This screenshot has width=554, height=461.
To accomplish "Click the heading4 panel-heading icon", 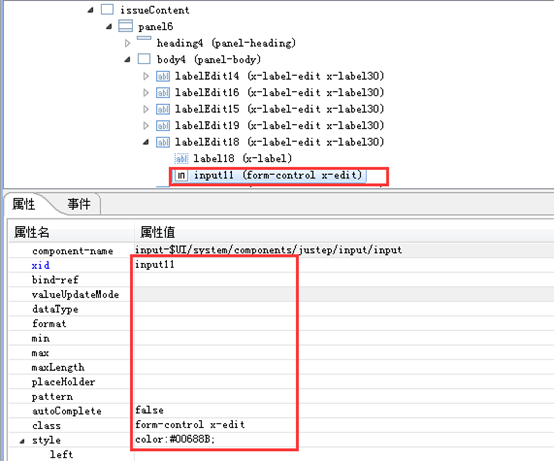I will 144,38.
